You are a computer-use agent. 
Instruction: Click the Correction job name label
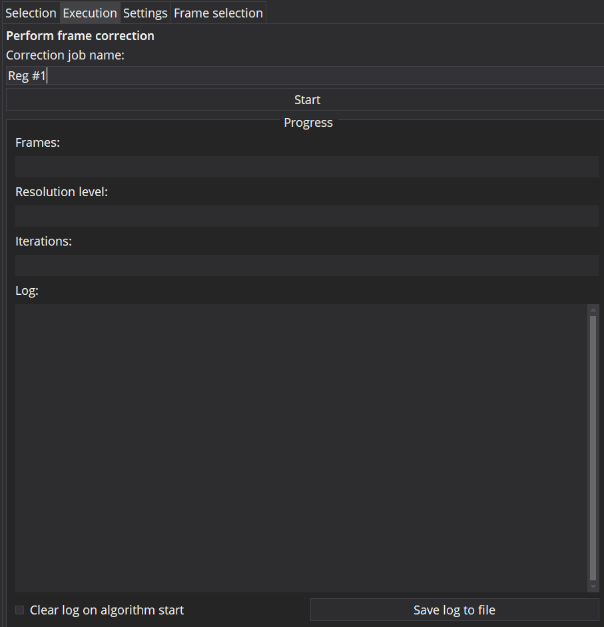pyautogui.click(x=65, y=55)
